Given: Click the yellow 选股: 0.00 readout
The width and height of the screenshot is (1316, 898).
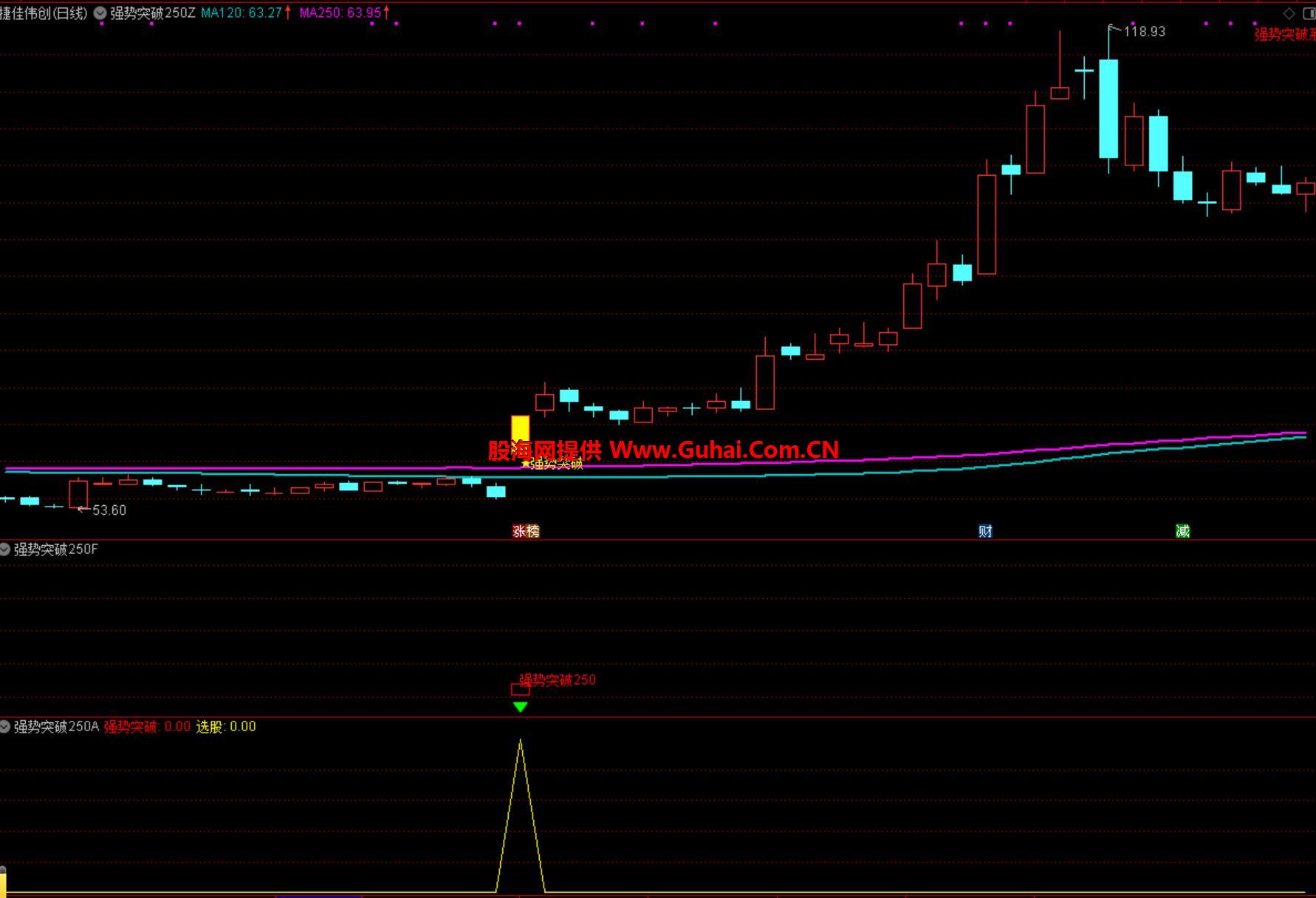Looking at the screenshot, I should [x=226, y=727].
